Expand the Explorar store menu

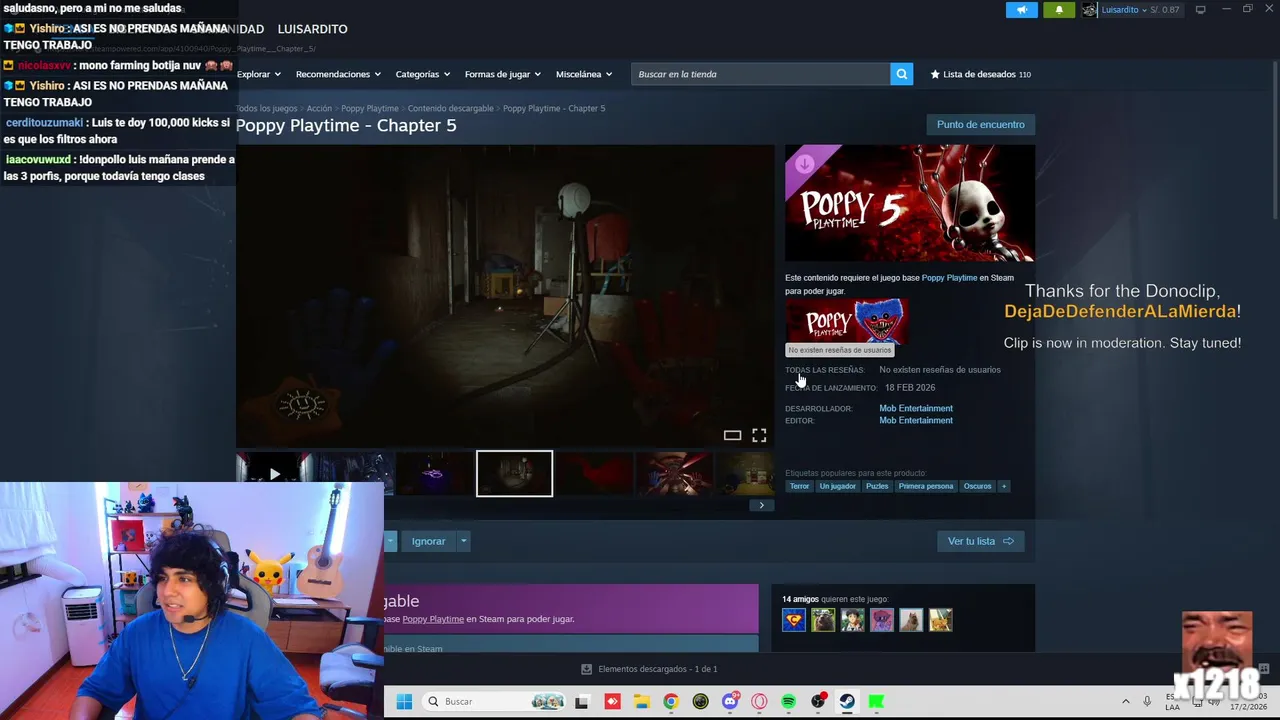258,74
